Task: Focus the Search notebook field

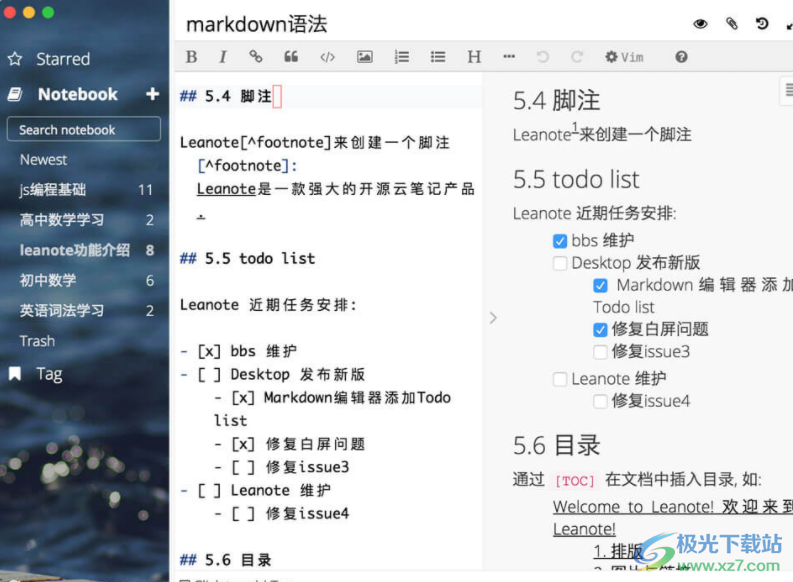Action: [84, 129]
